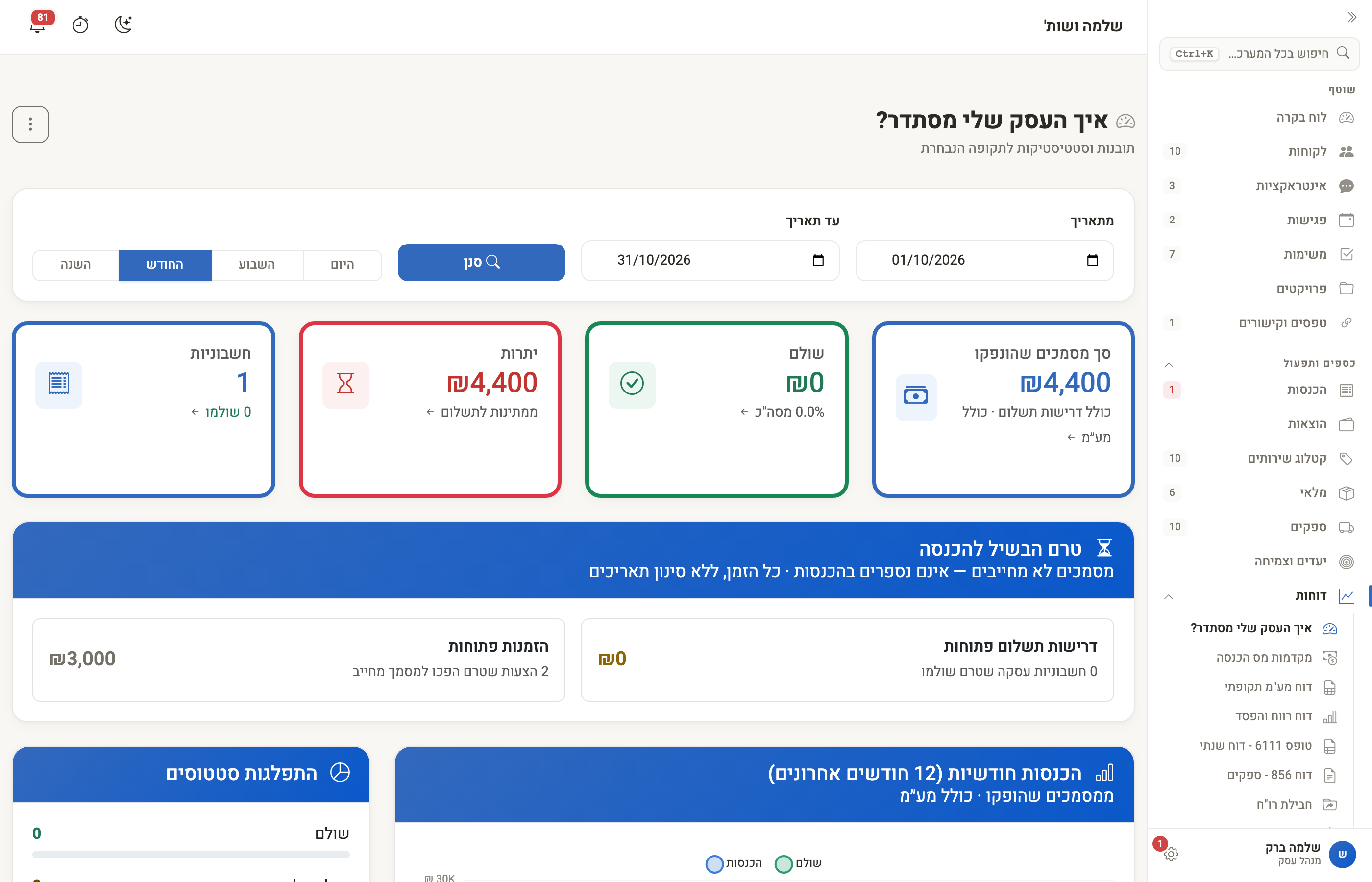Select the השבוע period tab
This screenshot has width=1372, height=882.
click(257, 265)
